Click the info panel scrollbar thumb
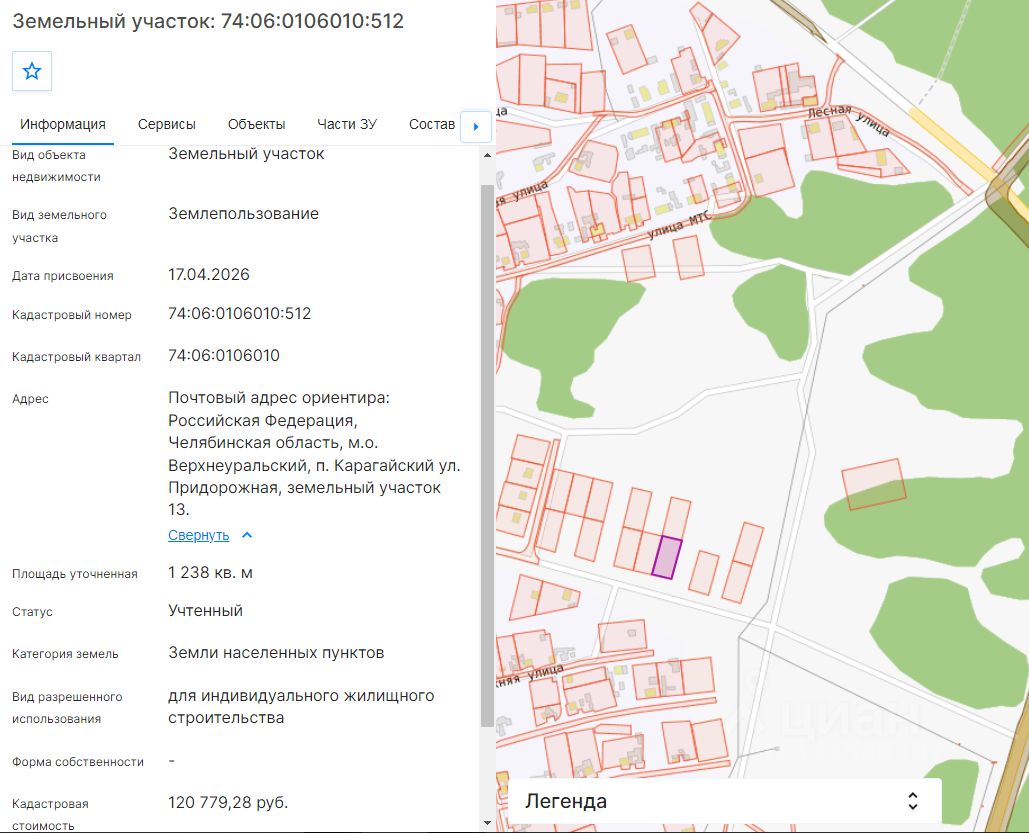1029x833 pixels. 487,456
